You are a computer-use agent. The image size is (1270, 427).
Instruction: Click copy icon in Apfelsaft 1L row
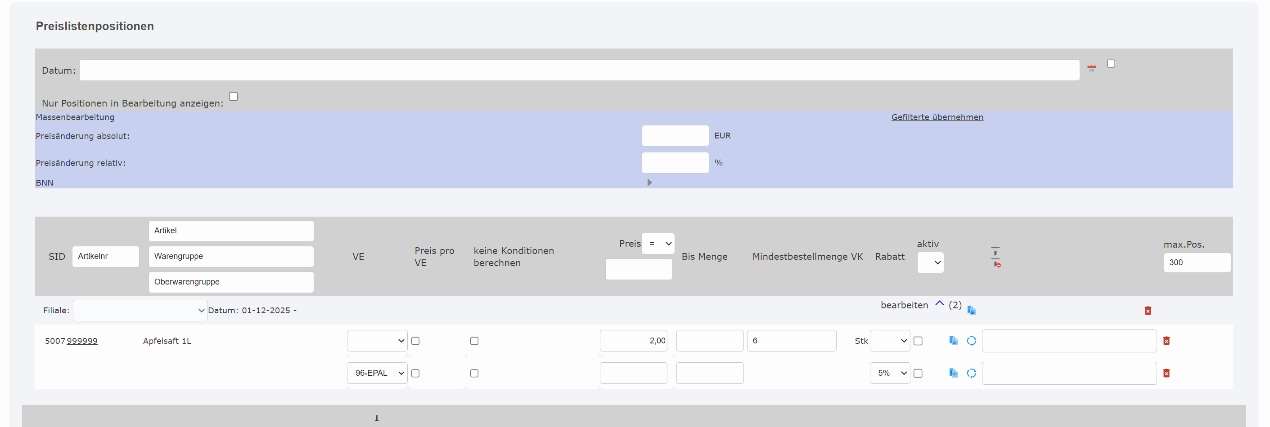point(953,341)
